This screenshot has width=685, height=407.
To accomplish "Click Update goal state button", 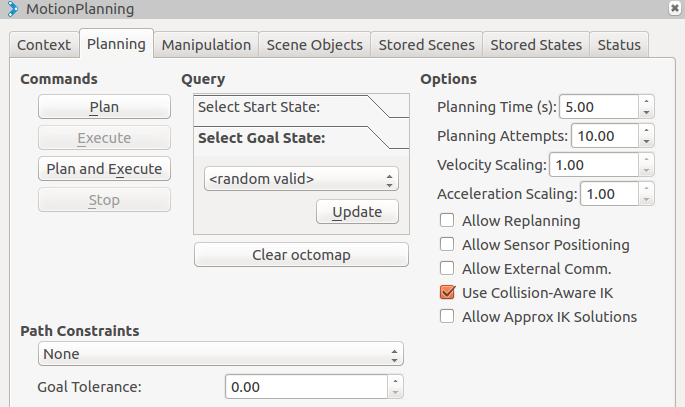I will pos(357,212).
